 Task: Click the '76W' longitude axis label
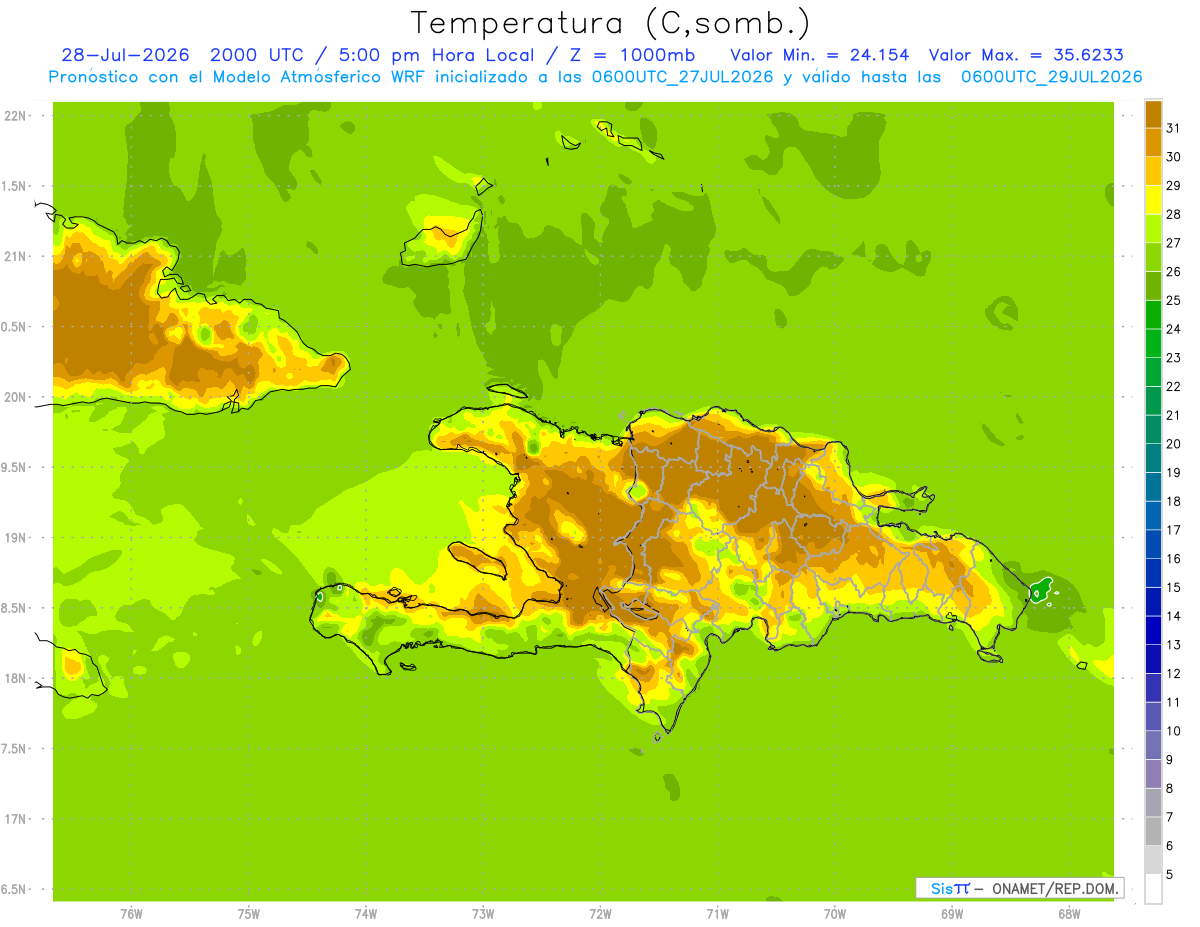click(131, 913)
